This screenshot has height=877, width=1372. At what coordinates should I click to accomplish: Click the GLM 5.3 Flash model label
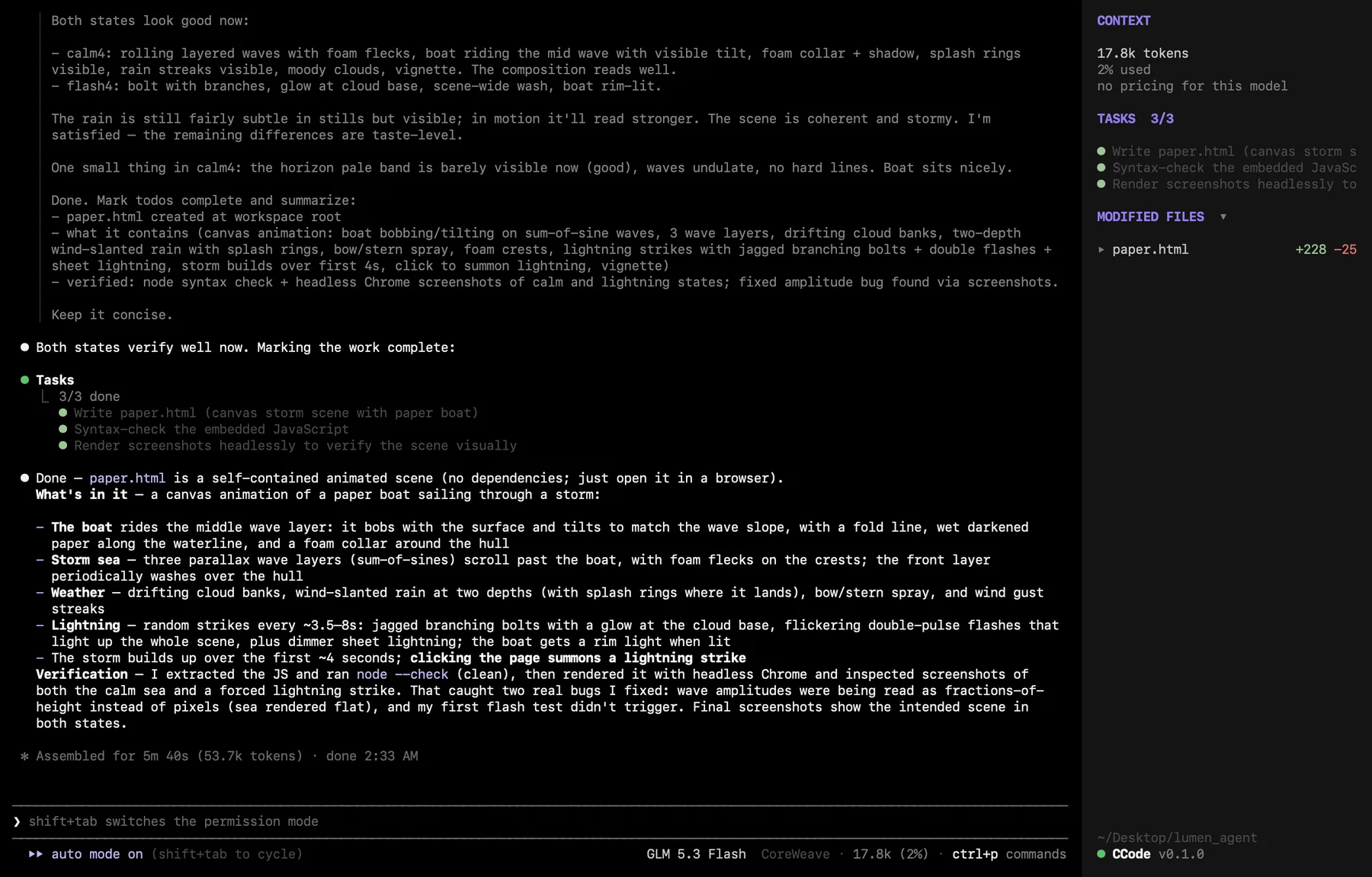(696, 854)
